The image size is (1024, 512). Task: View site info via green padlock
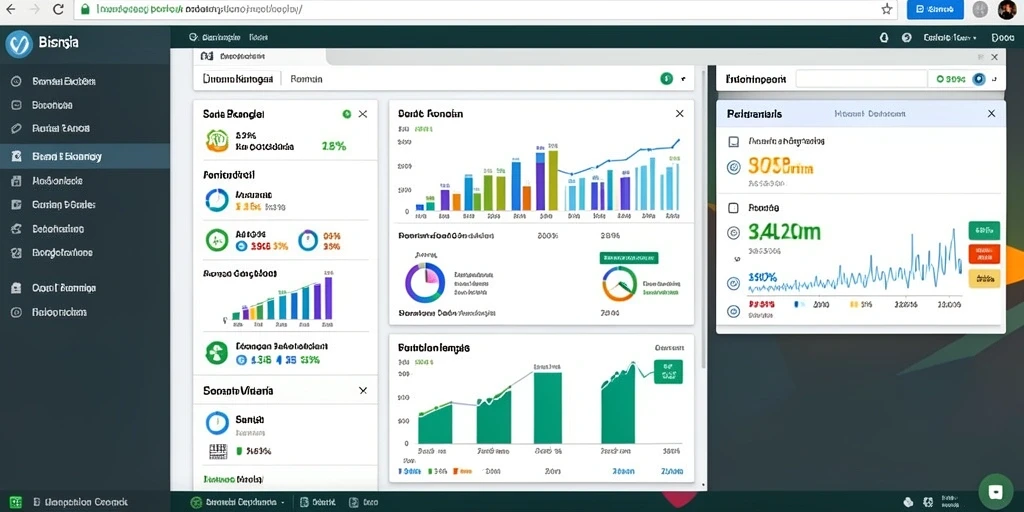pos(83,9)
